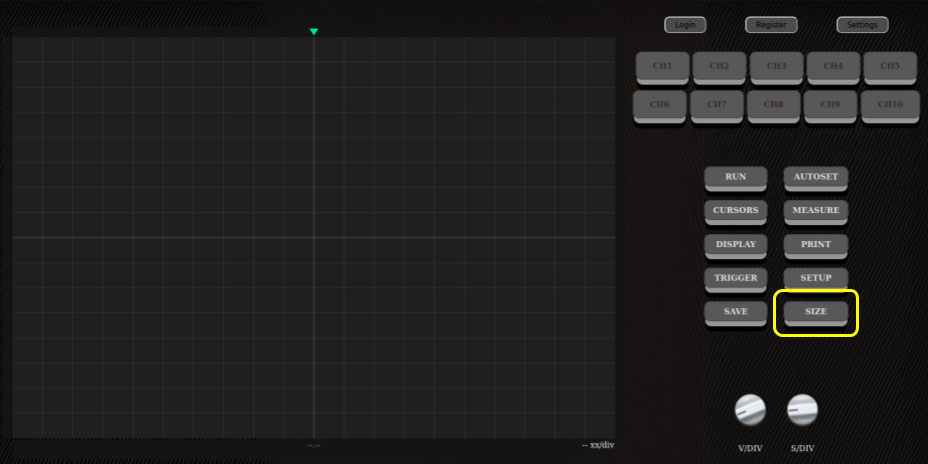Click the xx/div readout text
The width and height of the screenshot is (928, 464).
598,444
